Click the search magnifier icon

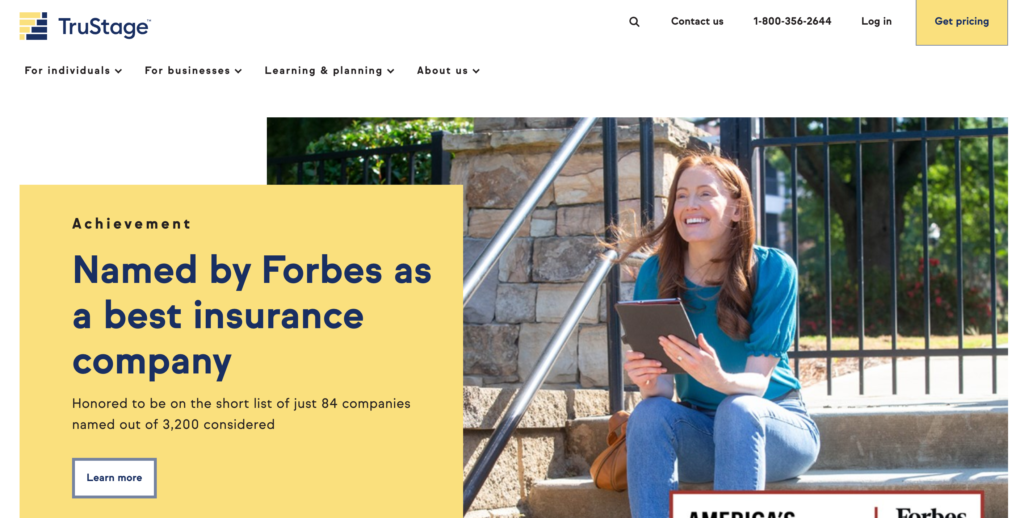(x=634, y=22)
